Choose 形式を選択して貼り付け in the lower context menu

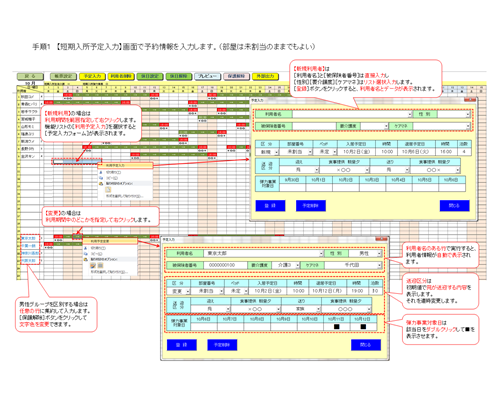pyautogui.click(x=110, y=272)
